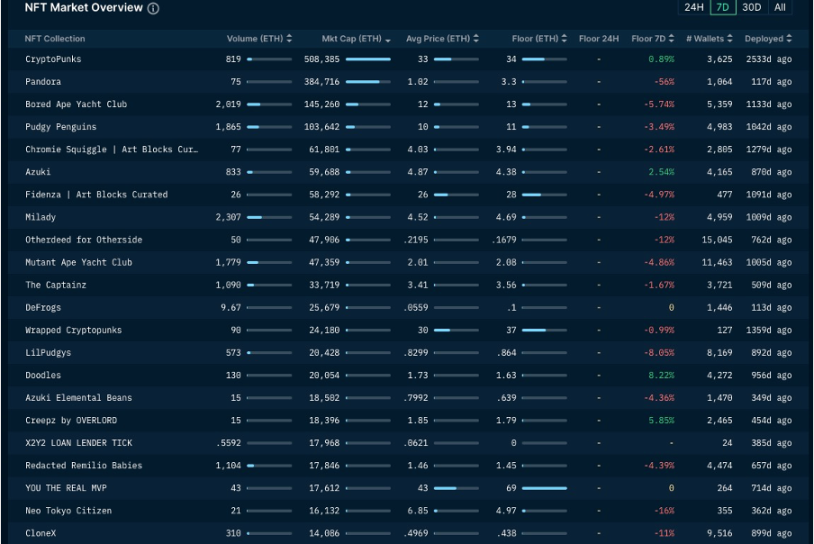Click the Deployed sort arrows icon
This screenshot has height=544, width=814.
click(x=789, y=39)
